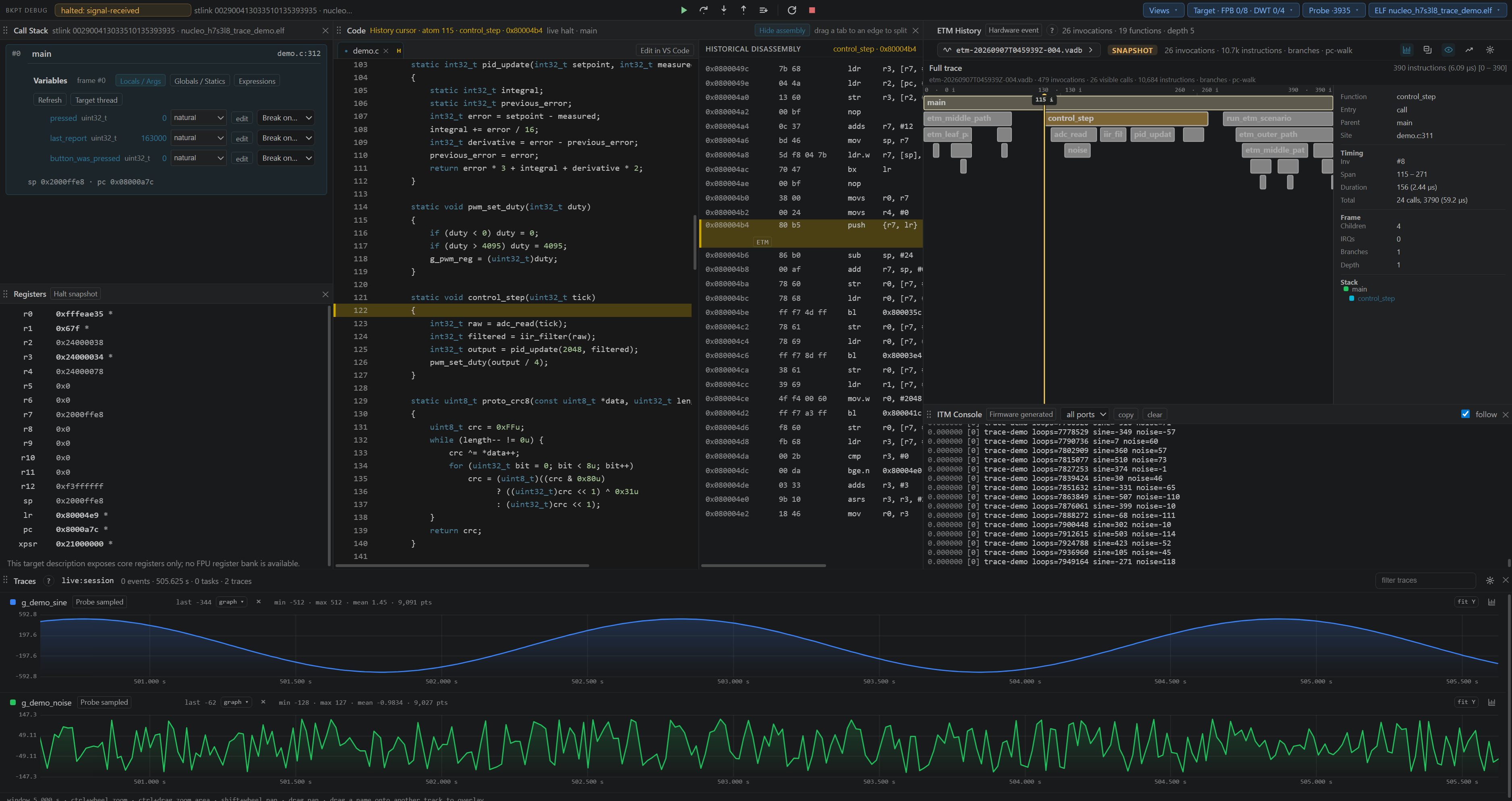Click the filter traces input field
This screenshot has height=801, width=1512.
coord(1425,580)
